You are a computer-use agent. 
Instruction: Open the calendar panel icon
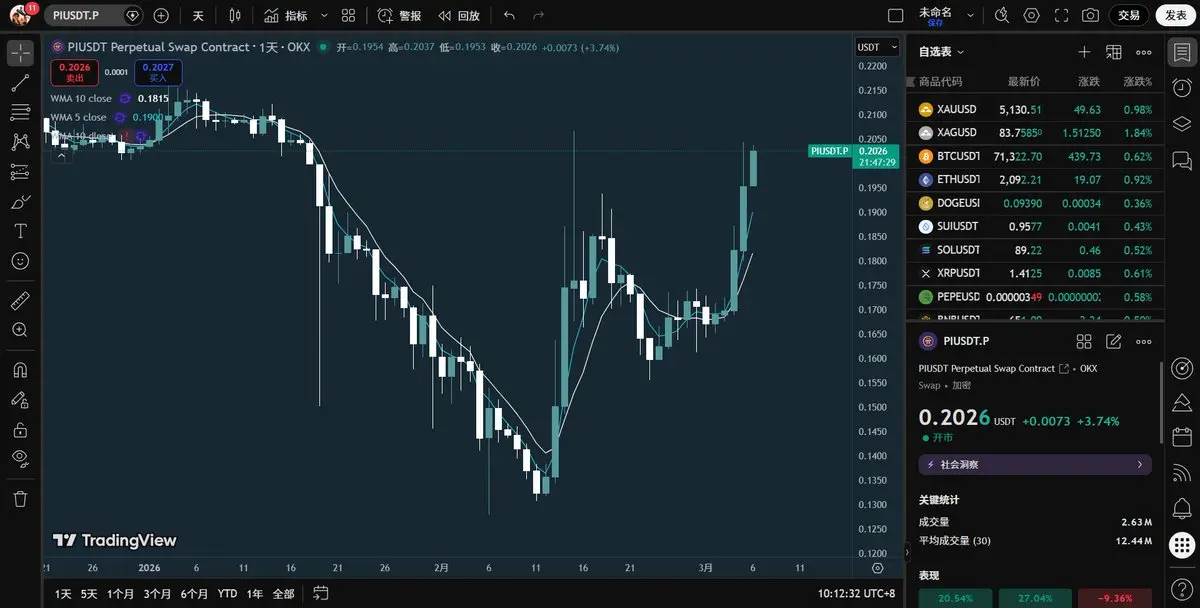click(1181, 437)
